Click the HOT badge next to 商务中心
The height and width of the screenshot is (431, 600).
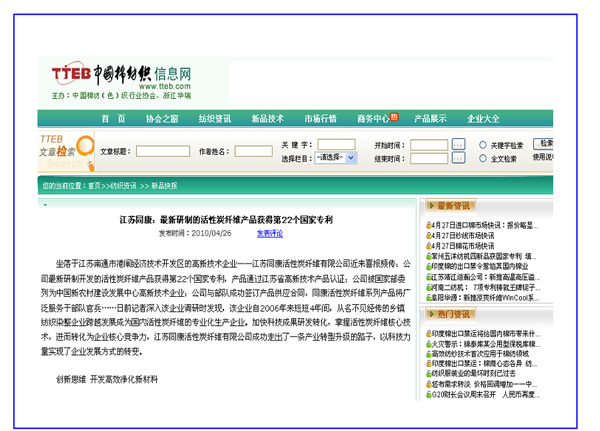point(395,116)
